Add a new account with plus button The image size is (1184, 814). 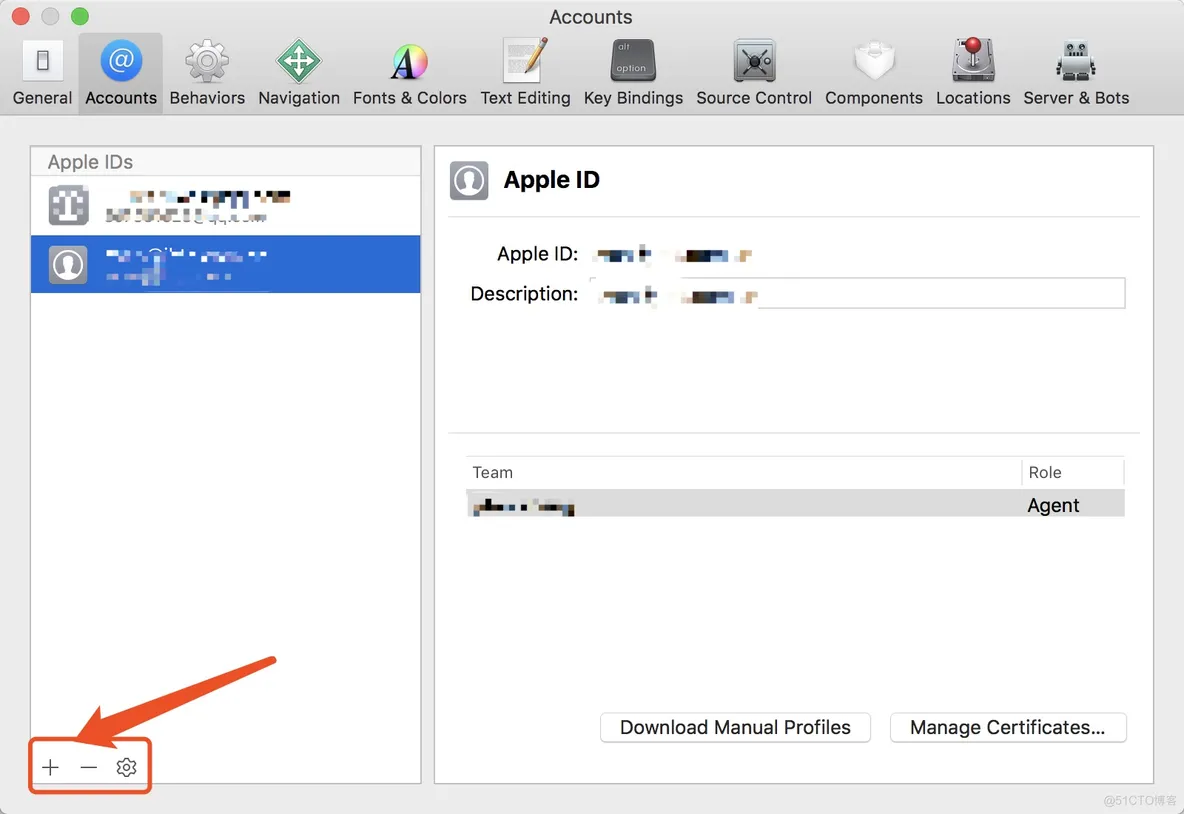(x=51, y=767)
